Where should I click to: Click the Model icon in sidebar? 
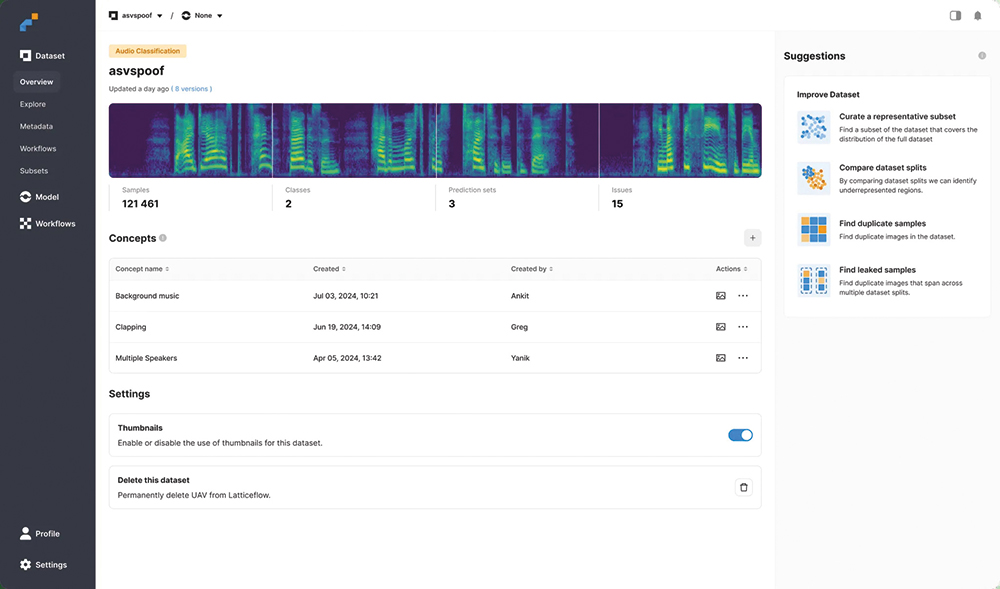[x=25, y=197]
